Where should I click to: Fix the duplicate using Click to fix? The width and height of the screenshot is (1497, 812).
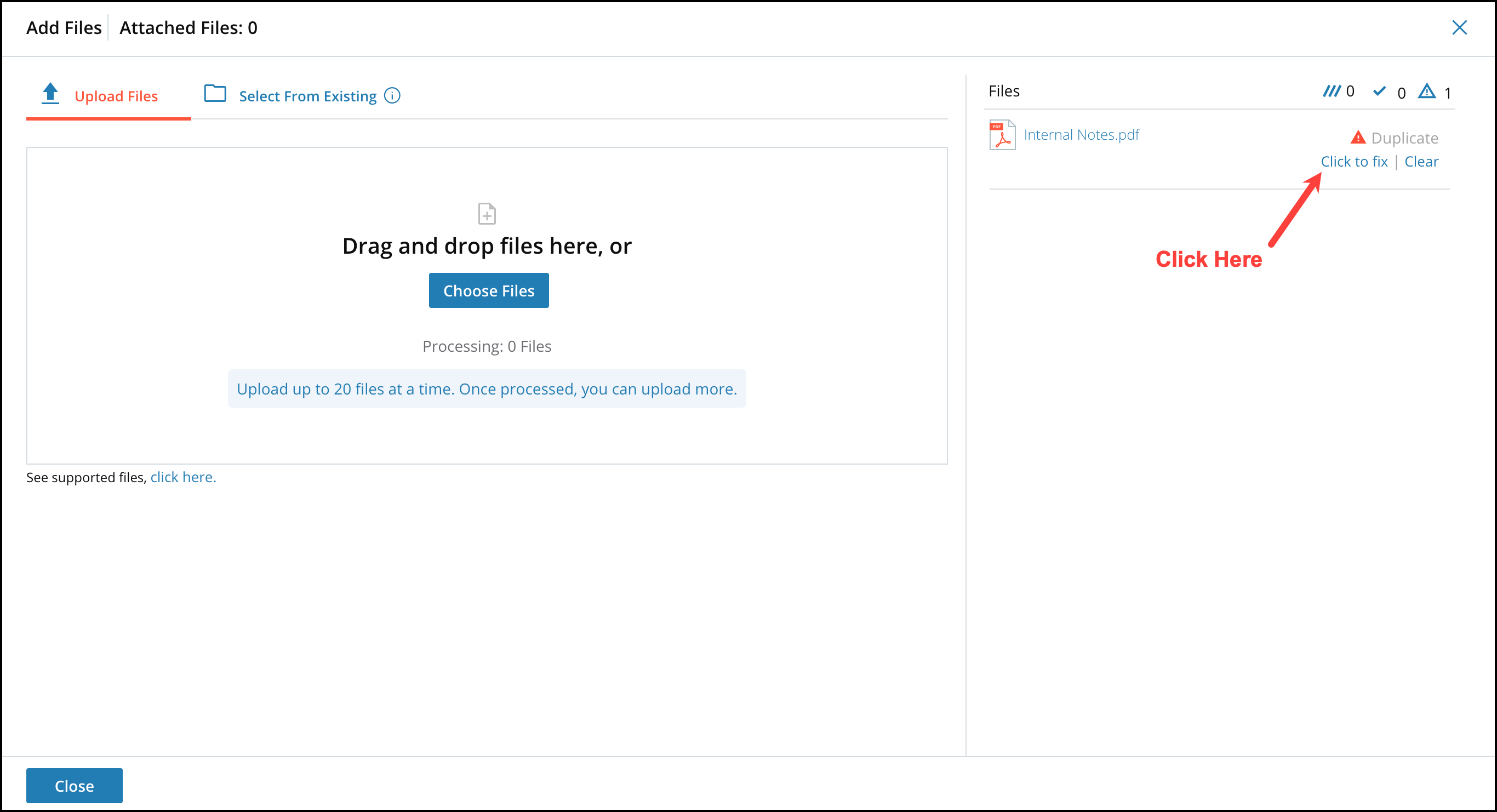click(1354, 161)
